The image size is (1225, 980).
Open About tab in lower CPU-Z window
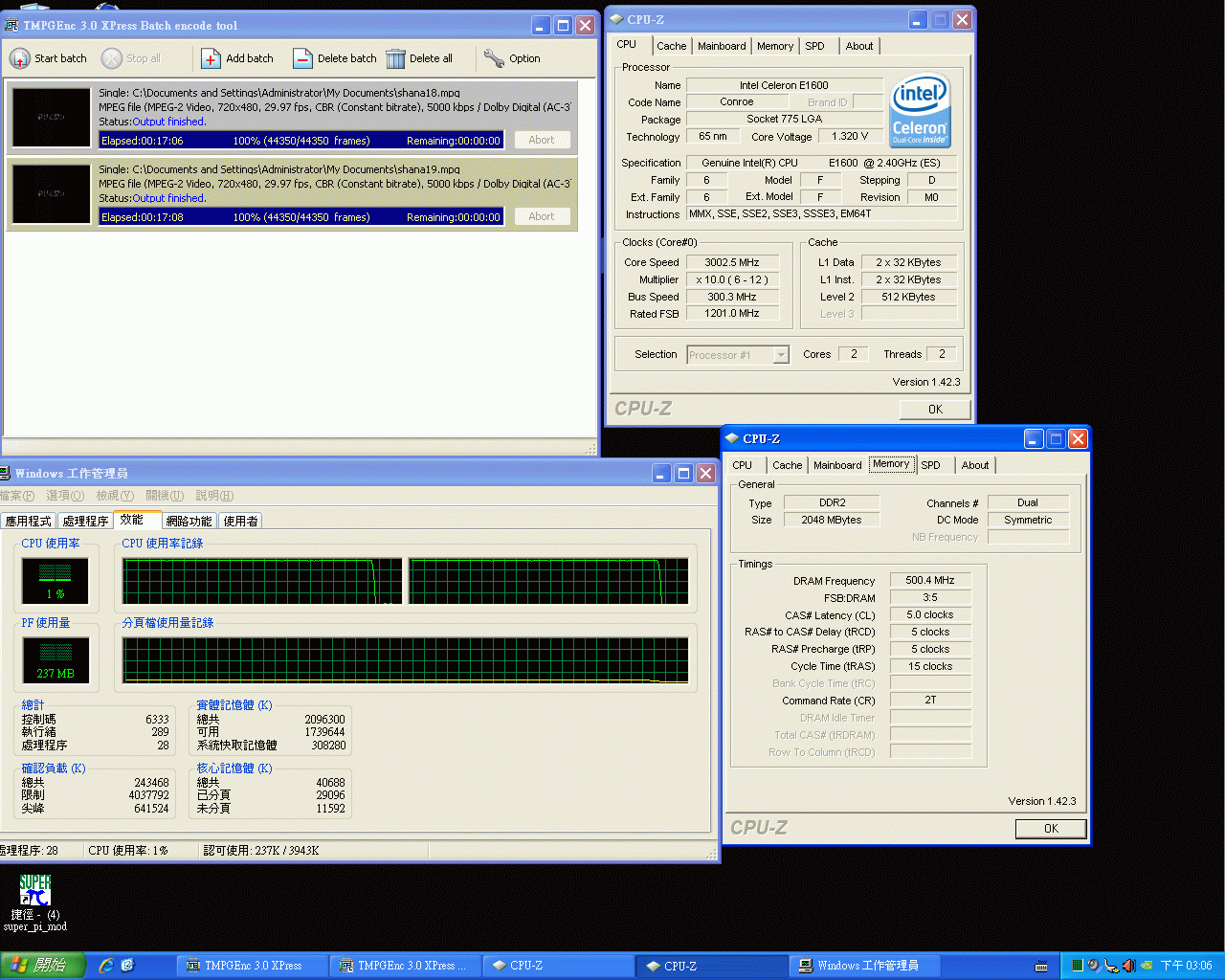point(975,465)
